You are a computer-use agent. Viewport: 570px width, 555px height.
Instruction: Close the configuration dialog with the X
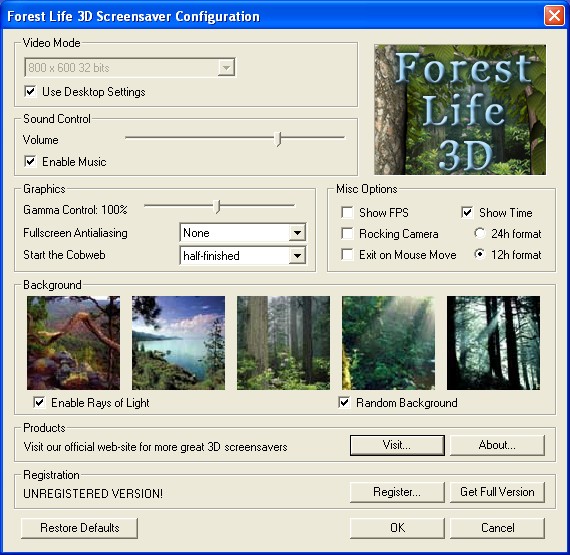[554, 16]
